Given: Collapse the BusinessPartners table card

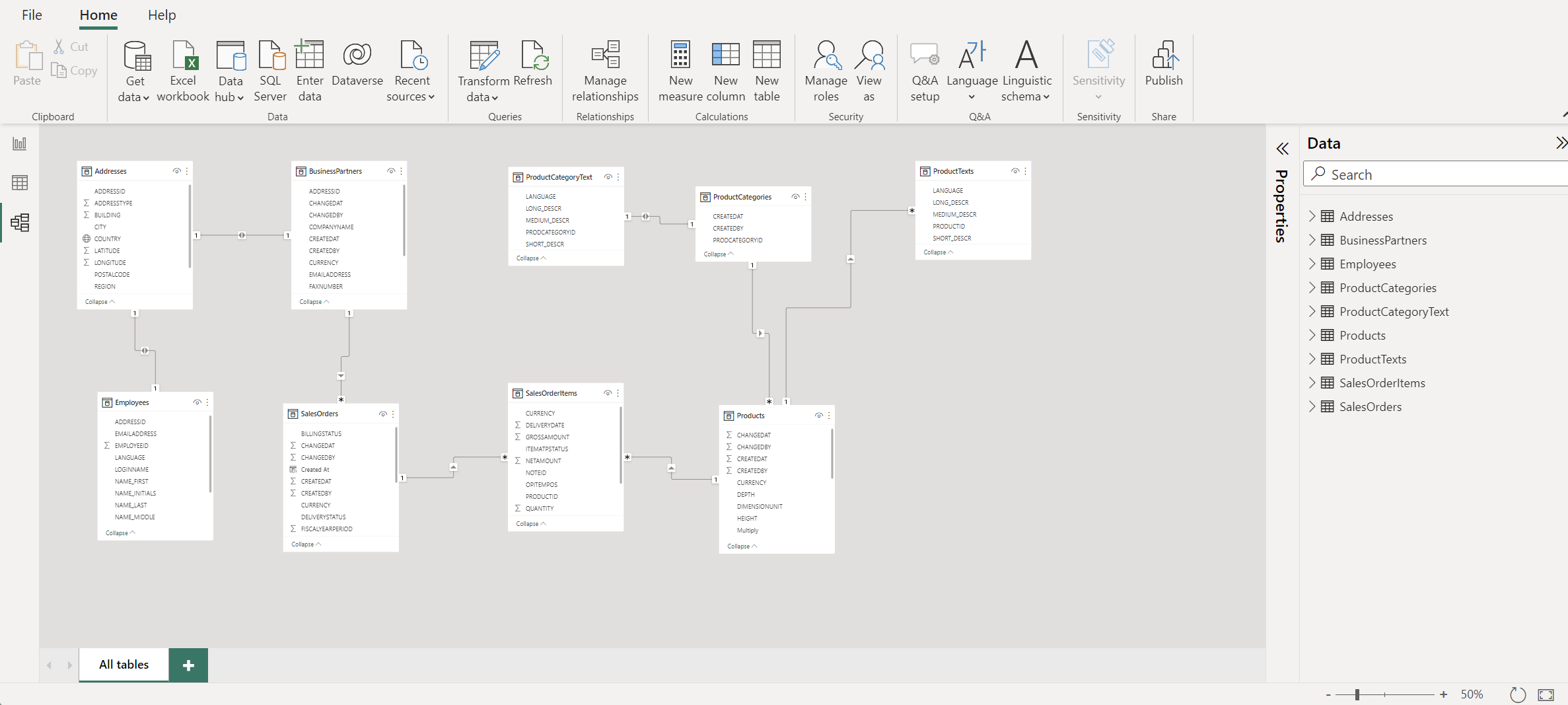Looking at the screenshot, I should pyautogui.click(x=313, y=301).
